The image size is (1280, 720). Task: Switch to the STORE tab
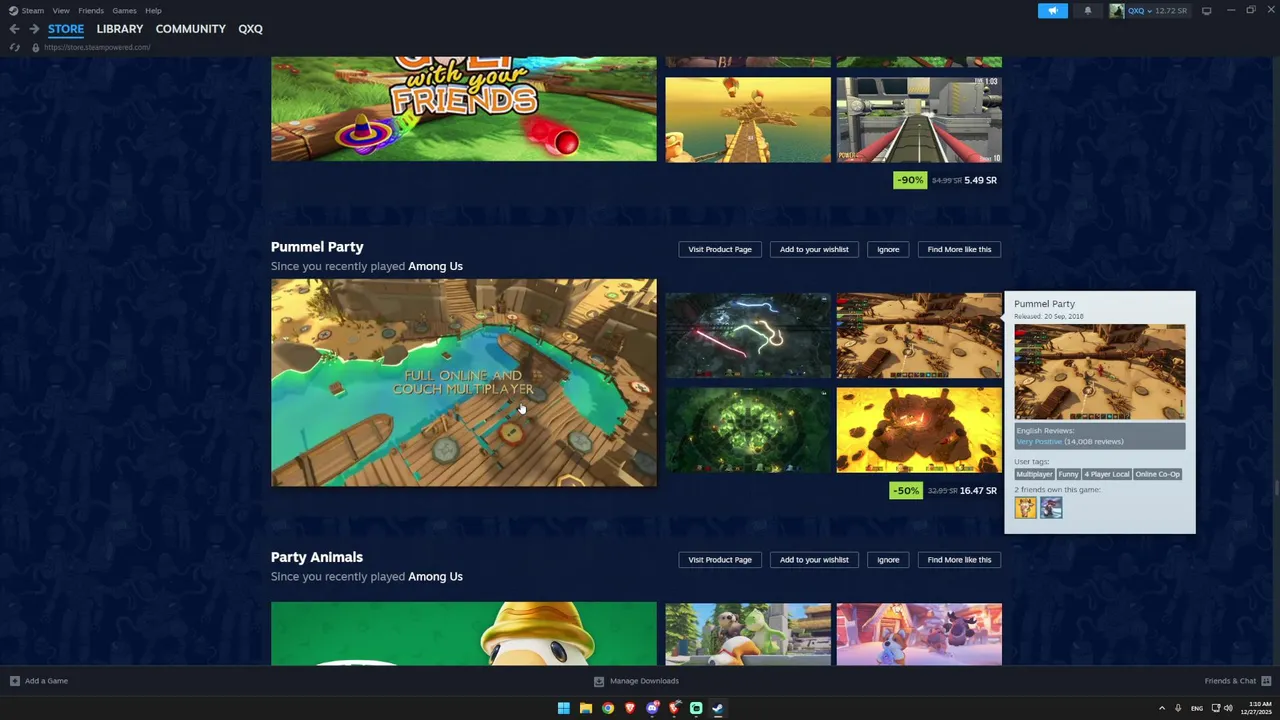(x=66, y=29)
